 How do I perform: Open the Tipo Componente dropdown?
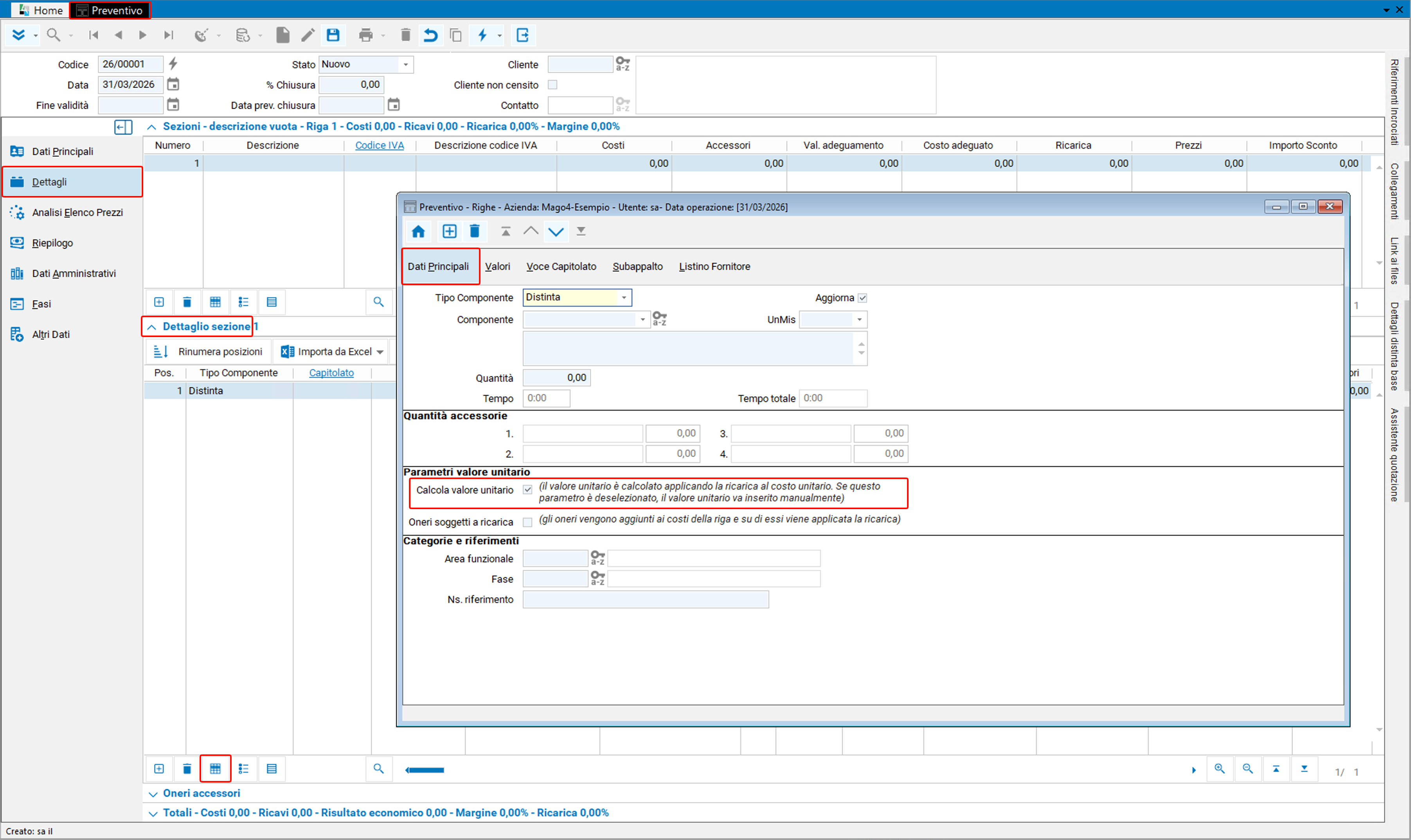click(623, 297)
